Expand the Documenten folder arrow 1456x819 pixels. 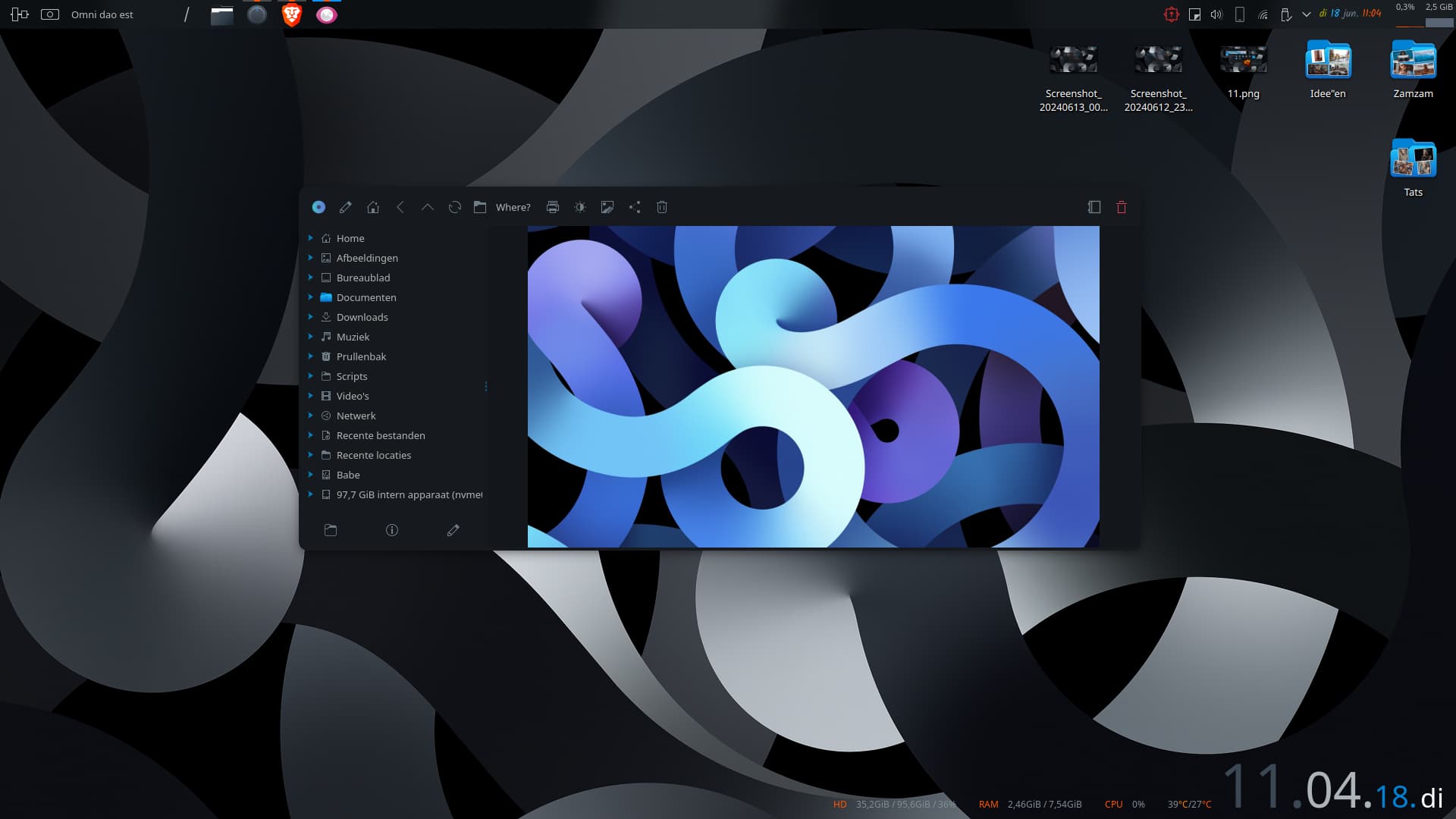coord(310,297)
